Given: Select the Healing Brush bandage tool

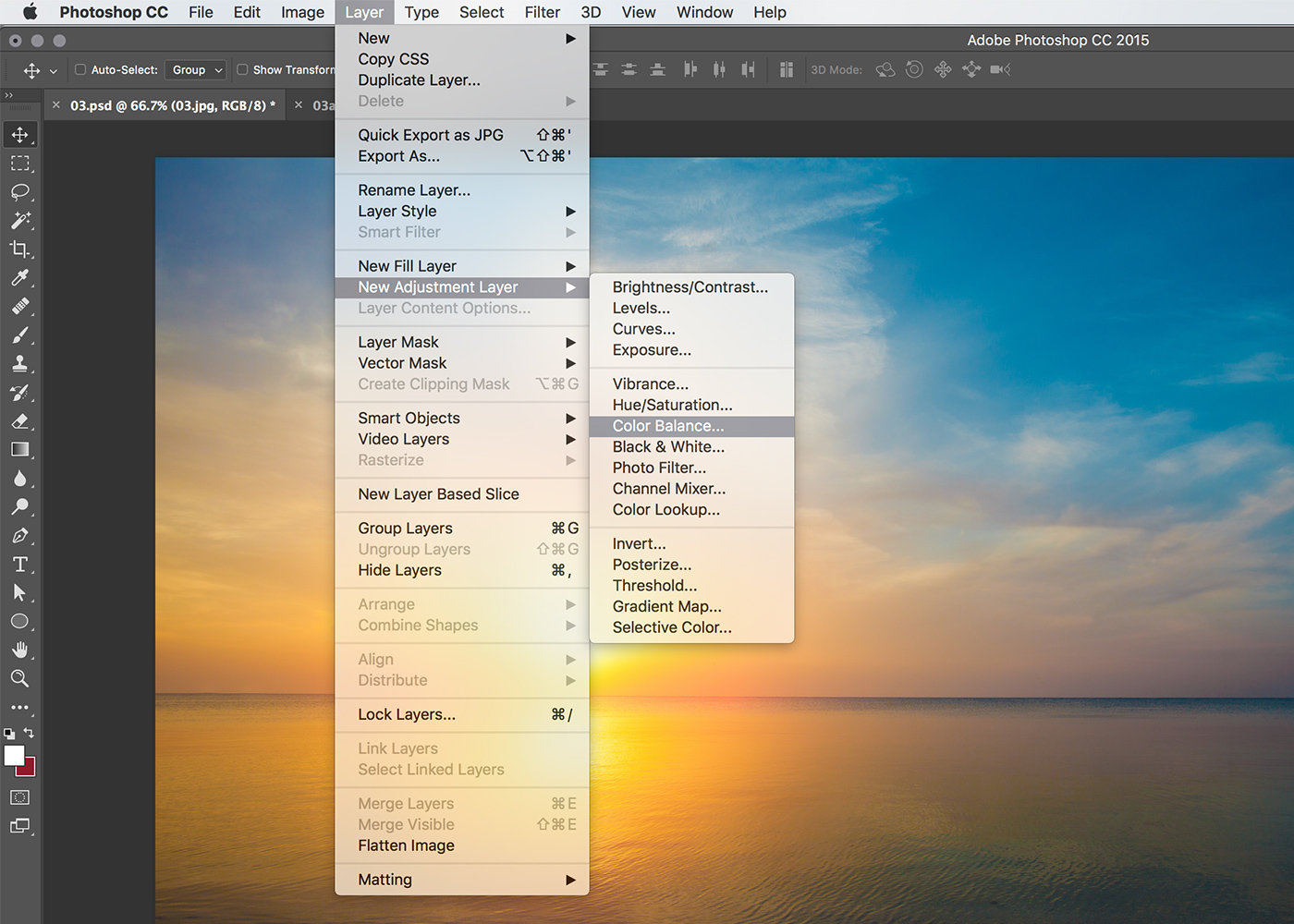Looking at the screenshot, I should [x=20, y=307].
